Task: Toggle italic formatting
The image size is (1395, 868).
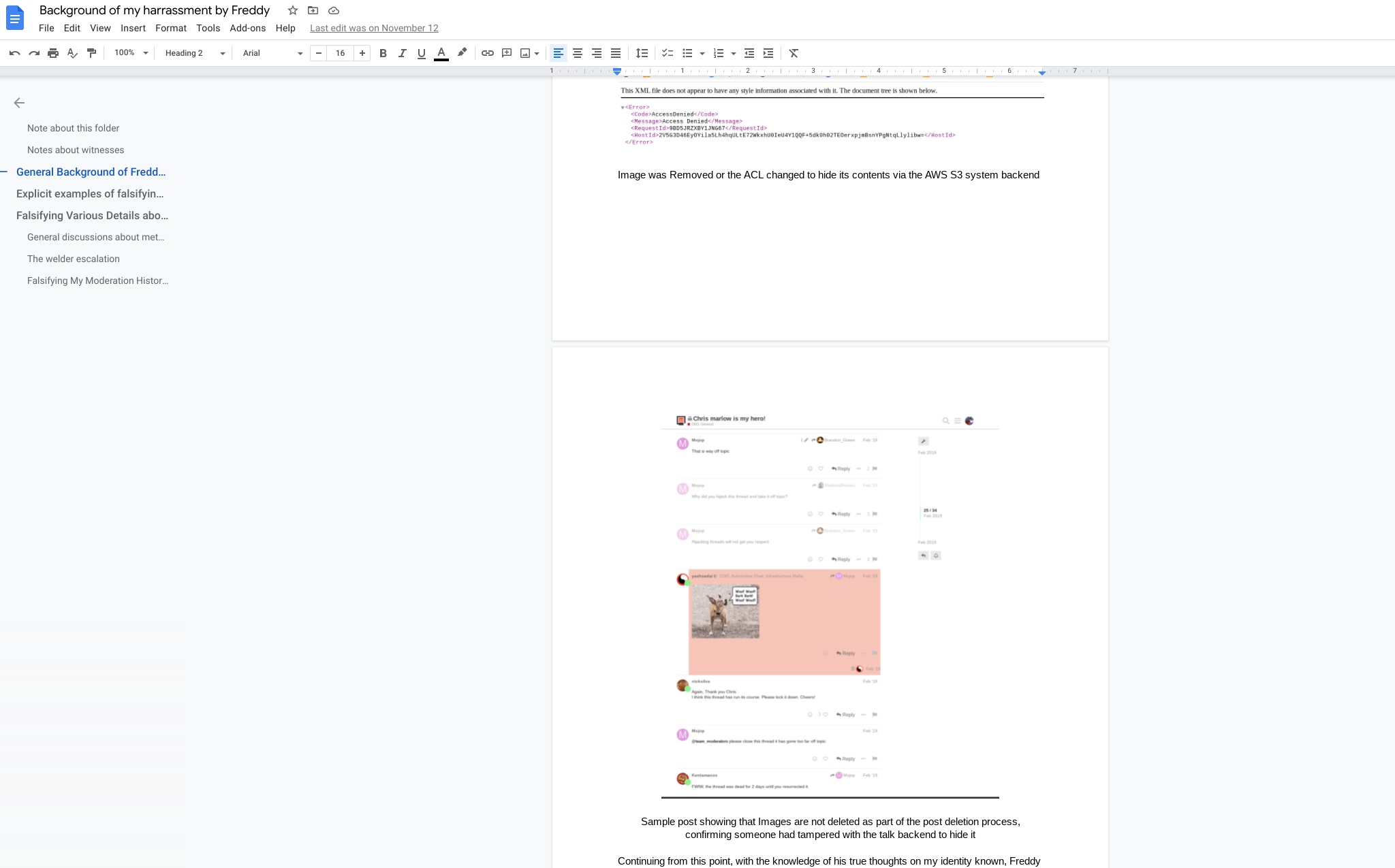Action: click(402, 53)
